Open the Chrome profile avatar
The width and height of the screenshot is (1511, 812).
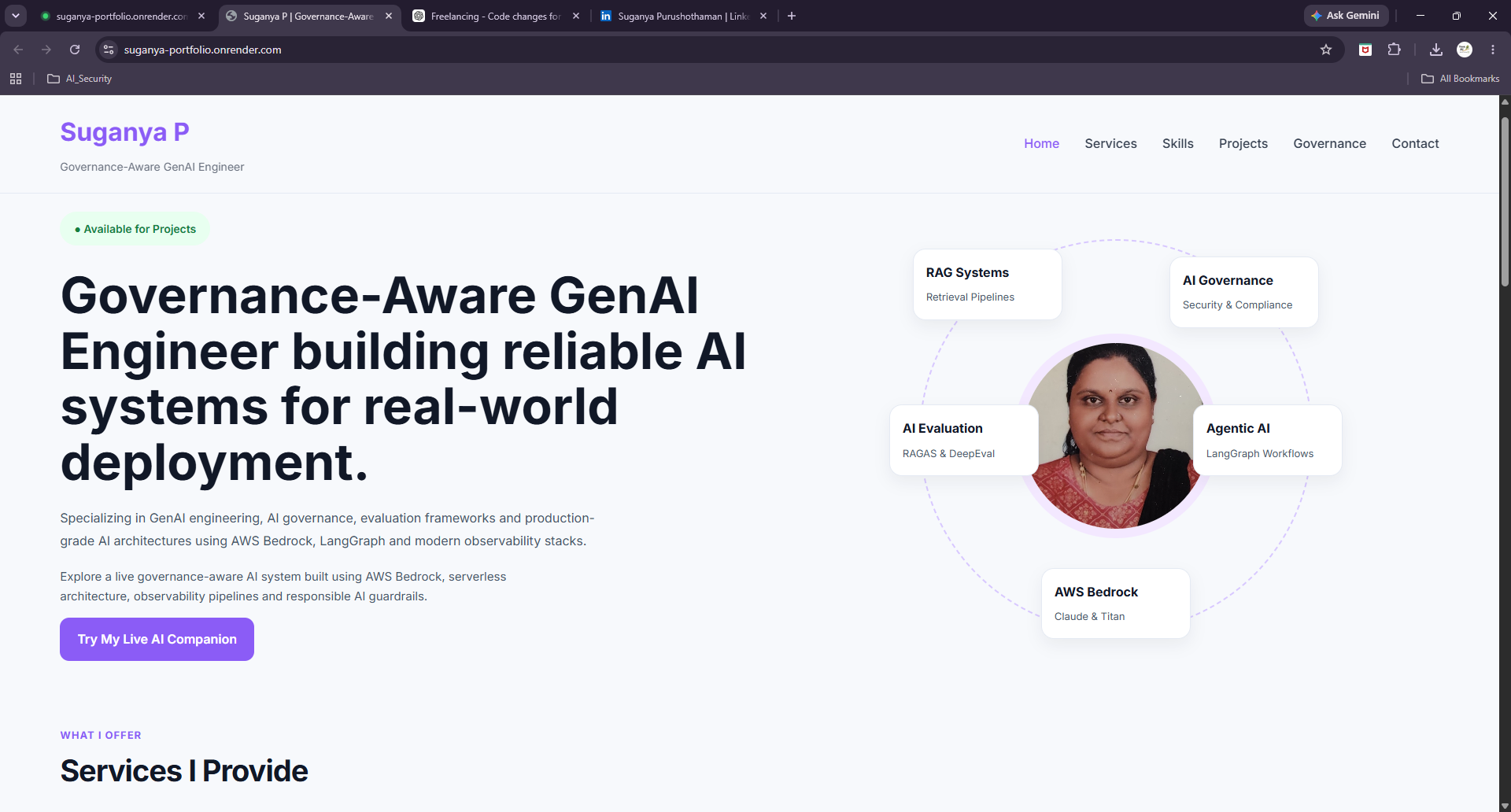pos(1465,50)
